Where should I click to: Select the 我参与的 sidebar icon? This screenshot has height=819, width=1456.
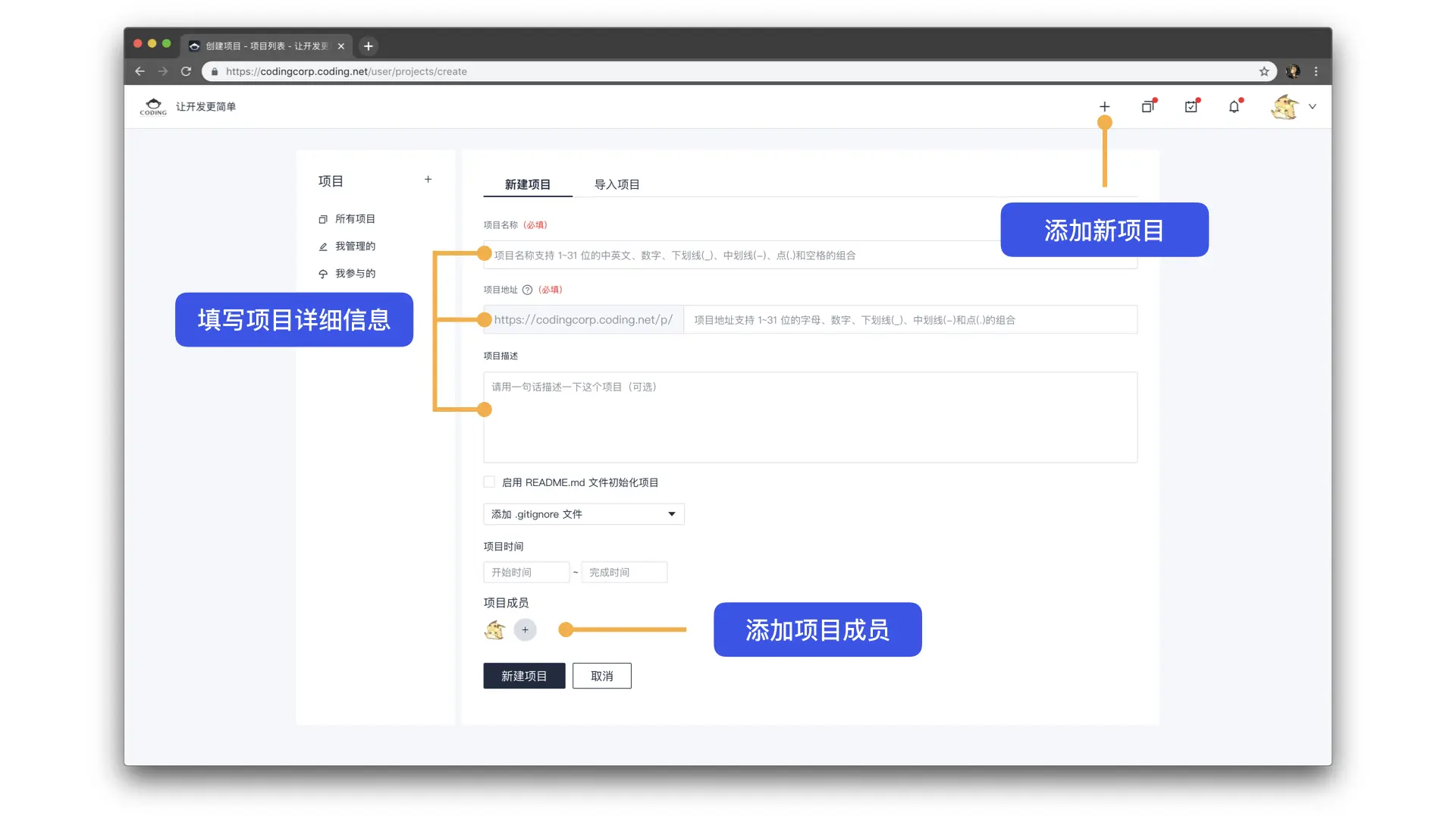(323, 274)
